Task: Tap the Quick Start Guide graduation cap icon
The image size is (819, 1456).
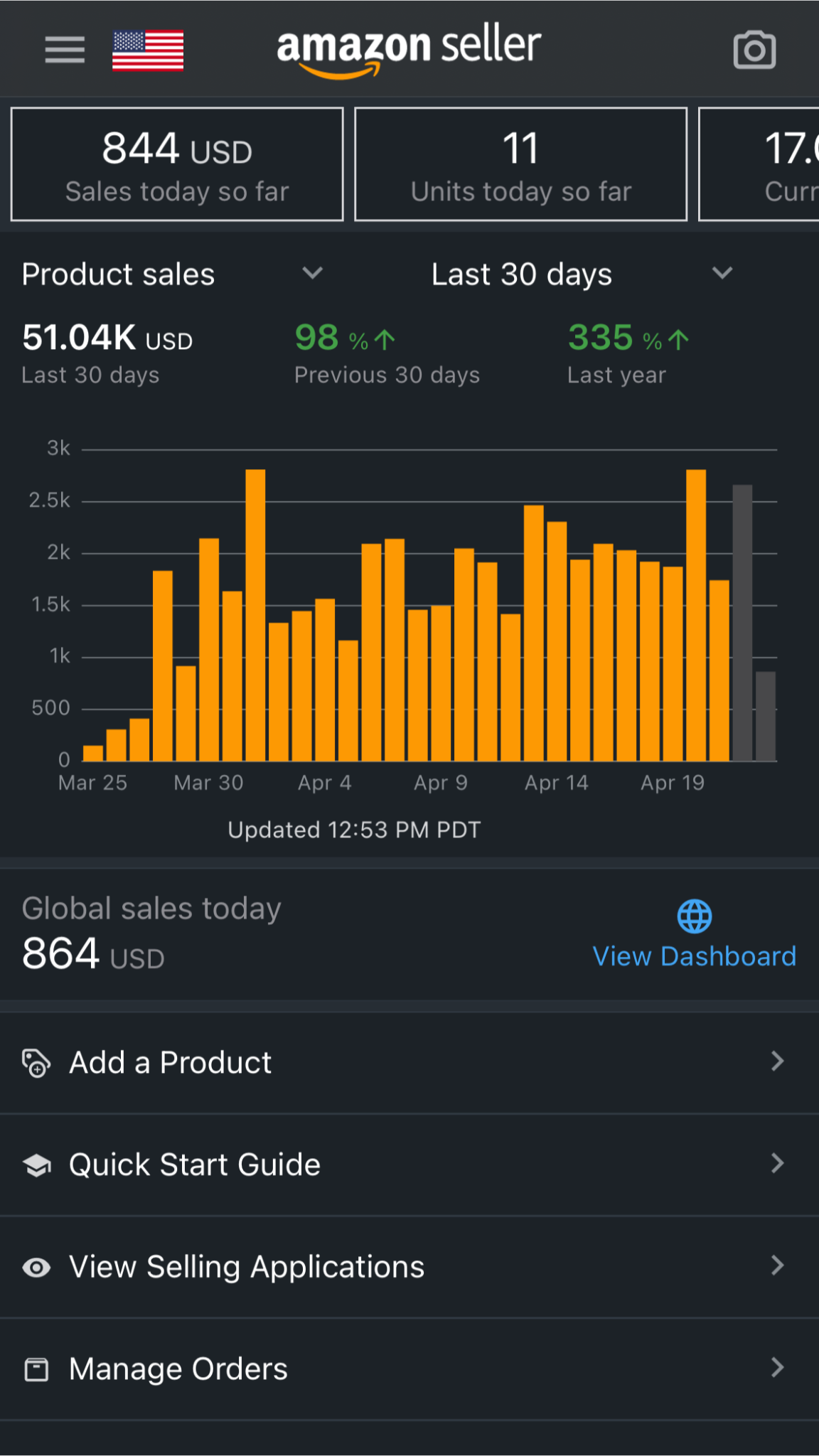Action: tap(36, 1165)
